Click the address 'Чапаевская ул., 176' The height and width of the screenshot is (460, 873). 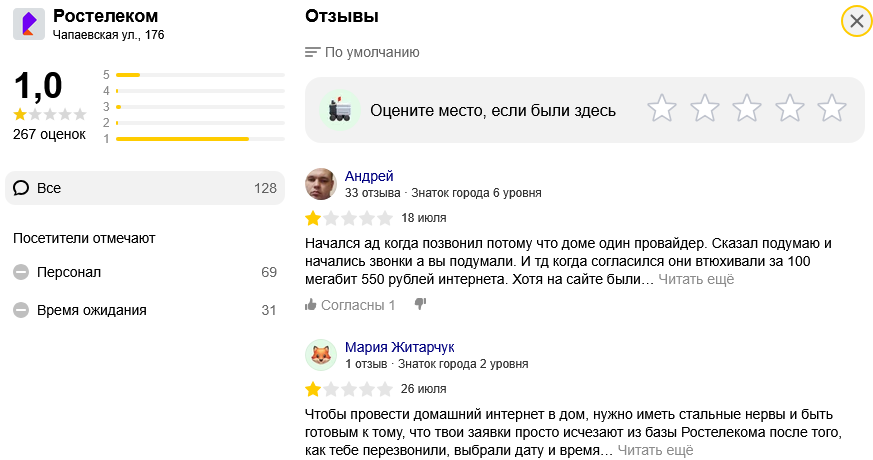pyautogui.click(x=109, y=35)
